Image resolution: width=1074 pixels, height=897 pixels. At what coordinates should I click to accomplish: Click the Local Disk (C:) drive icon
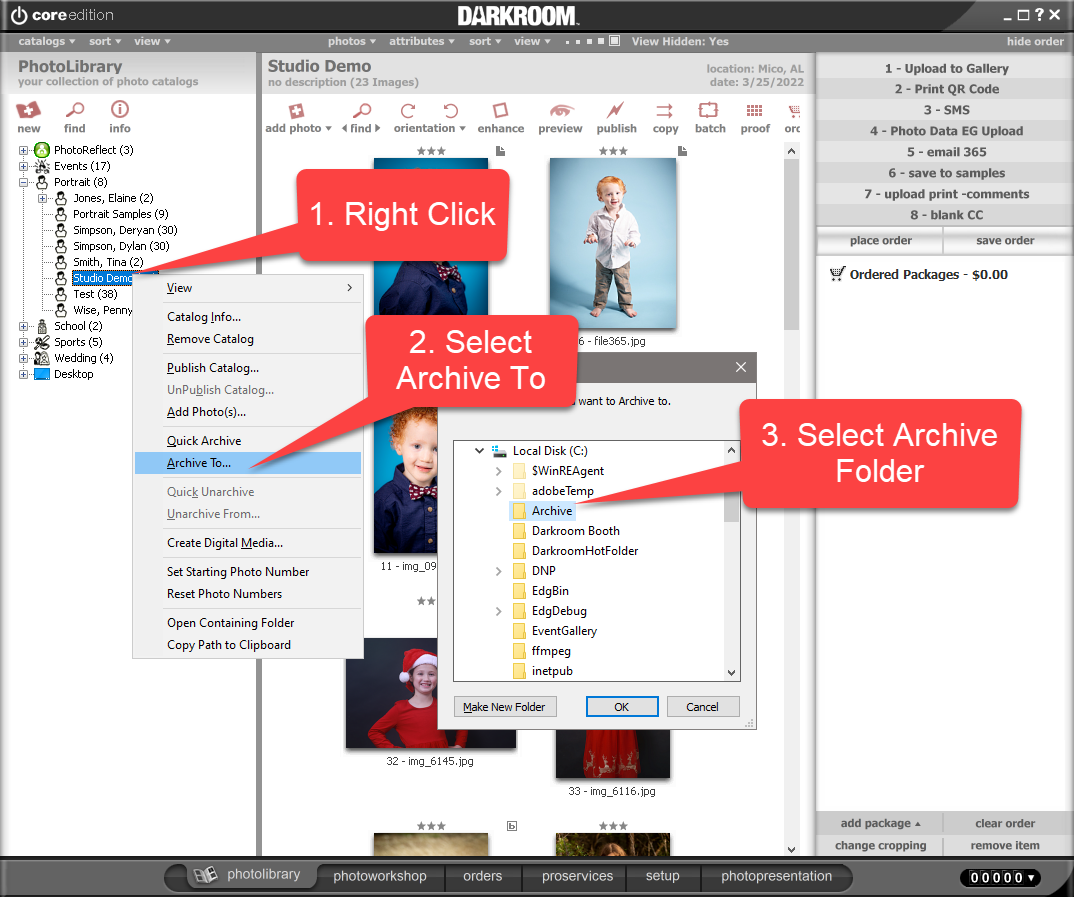point(499,451)
